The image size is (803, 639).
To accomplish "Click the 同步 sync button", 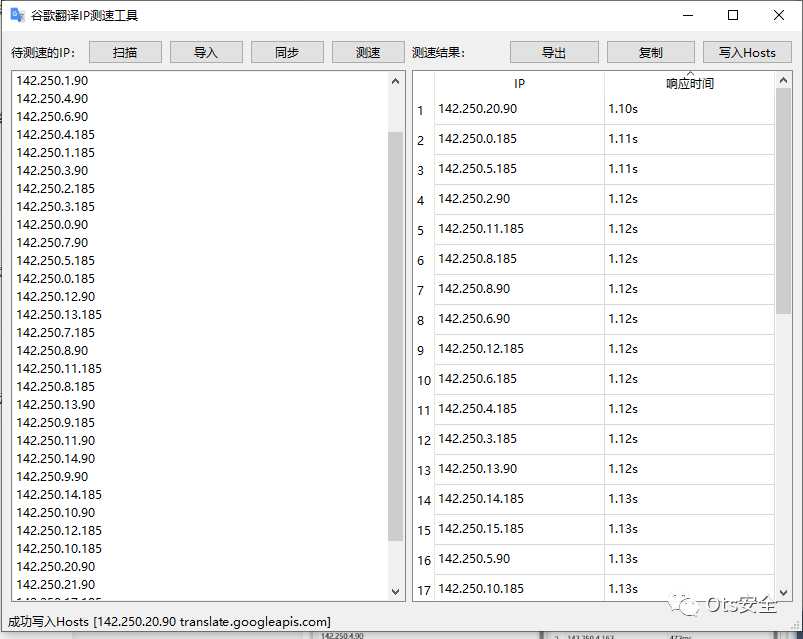I will click(x=287, y=52).
